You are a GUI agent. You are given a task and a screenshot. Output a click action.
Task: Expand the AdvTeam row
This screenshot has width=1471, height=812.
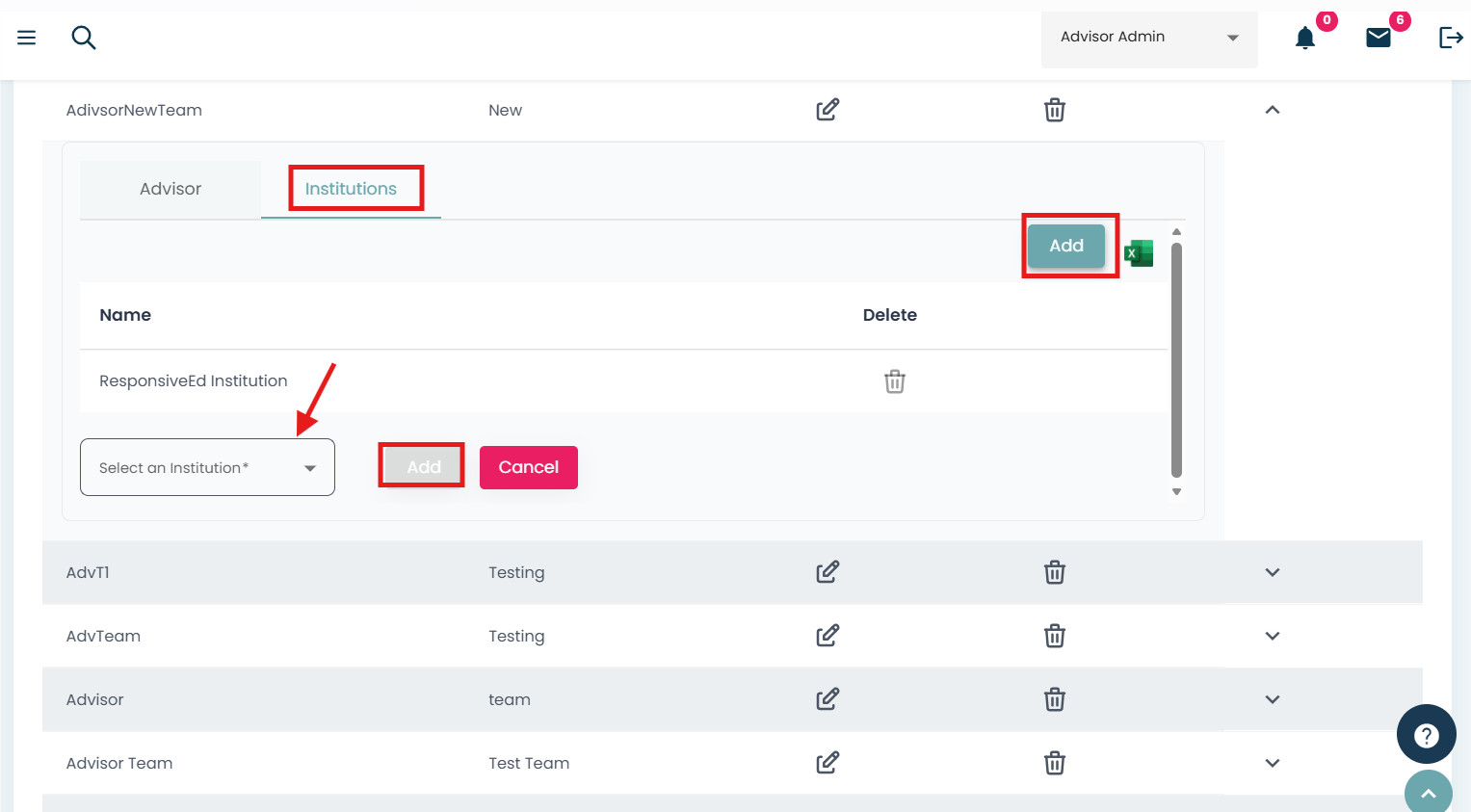(x=1272, y=636)
